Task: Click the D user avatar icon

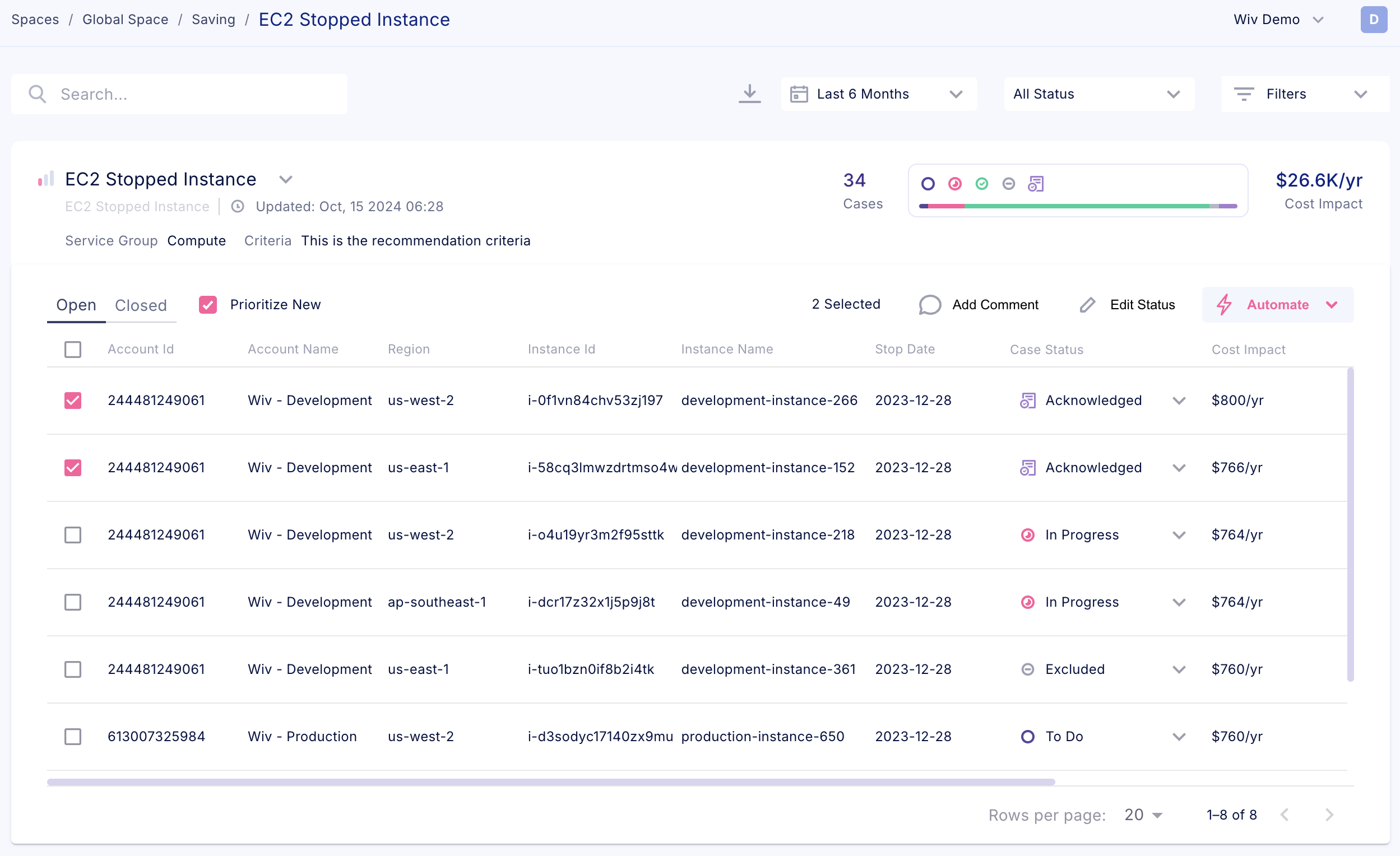Action: coord(1373,19)
